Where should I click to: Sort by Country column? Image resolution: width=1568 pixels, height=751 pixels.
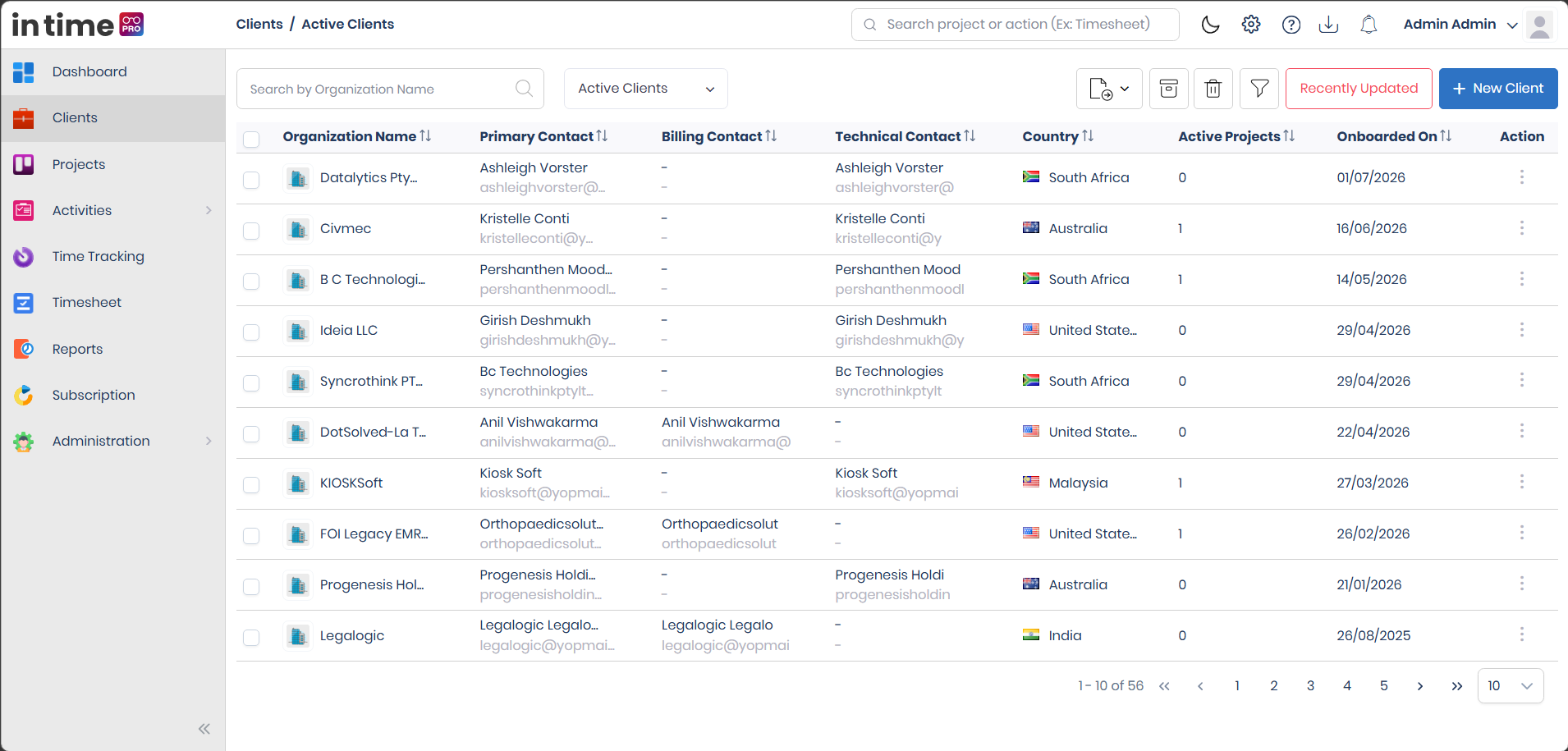(x=1088, y=136)
